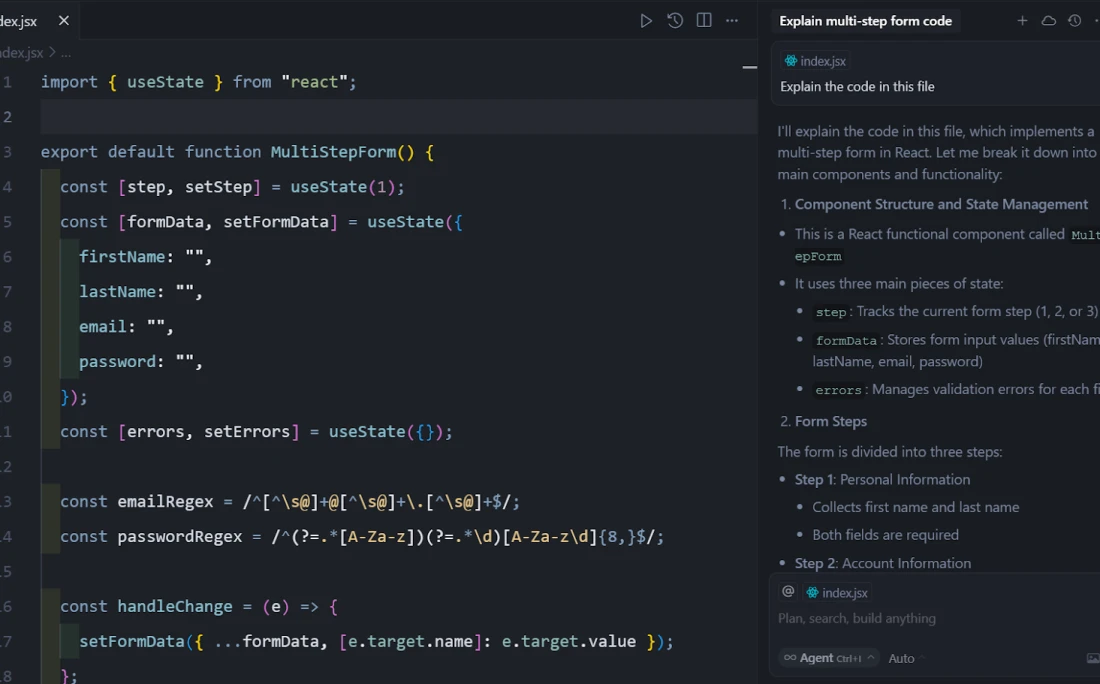Viewport: 1100px width, 684px height.
Task: Attach an image using the picture icon
Action: (1092, 658)
